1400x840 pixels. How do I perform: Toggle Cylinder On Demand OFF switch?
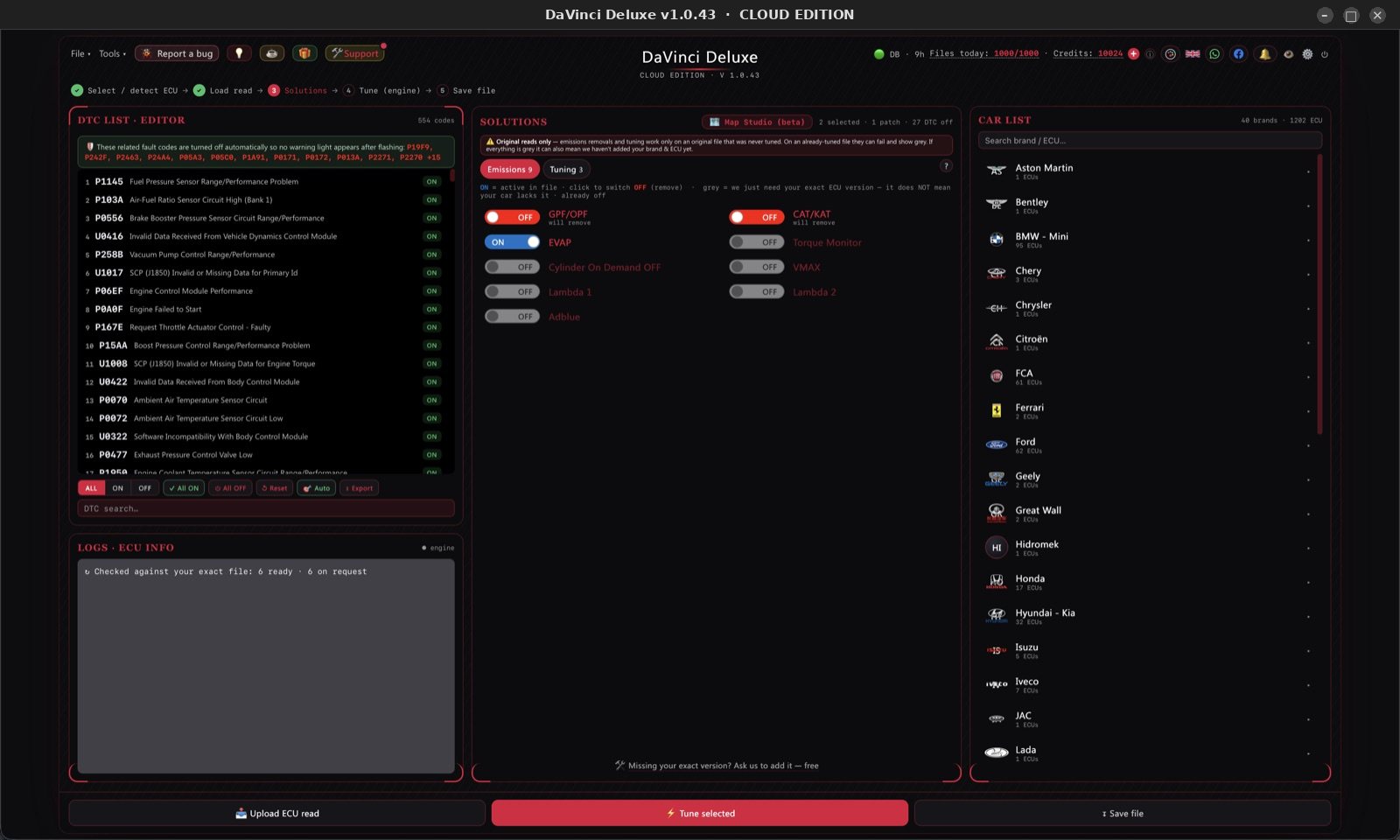click(512, 267)
